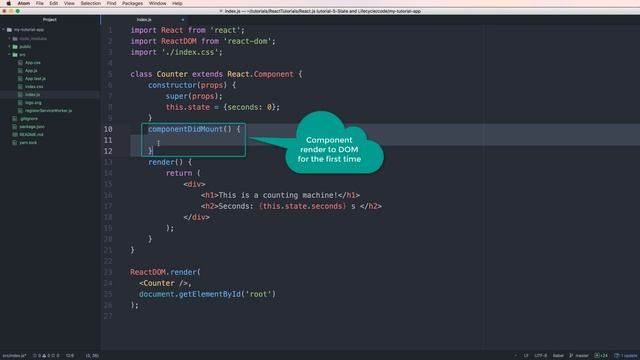Screen dimensions: 640x360
Task: Click the README.md file icon
Action: point(15,134)
